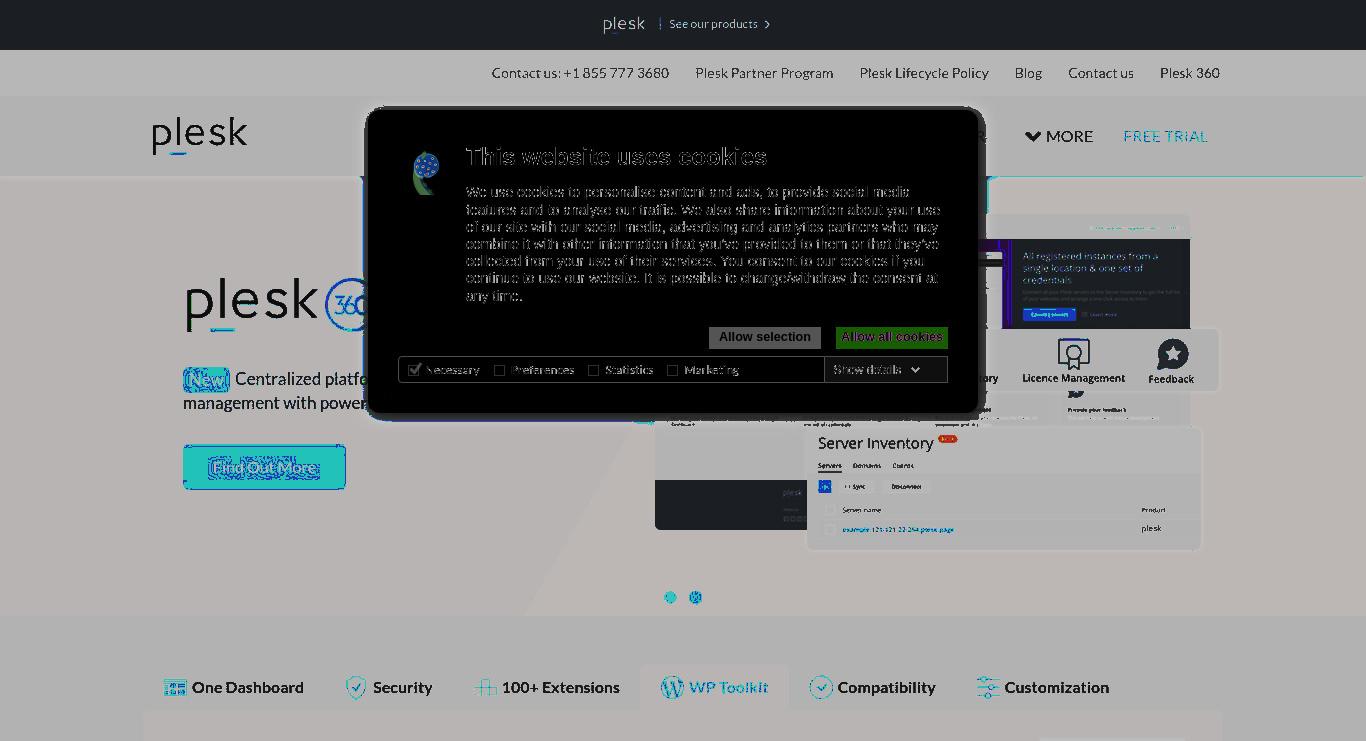Click the New badge in hero text
1366x741 pixels.
[207, 380]
